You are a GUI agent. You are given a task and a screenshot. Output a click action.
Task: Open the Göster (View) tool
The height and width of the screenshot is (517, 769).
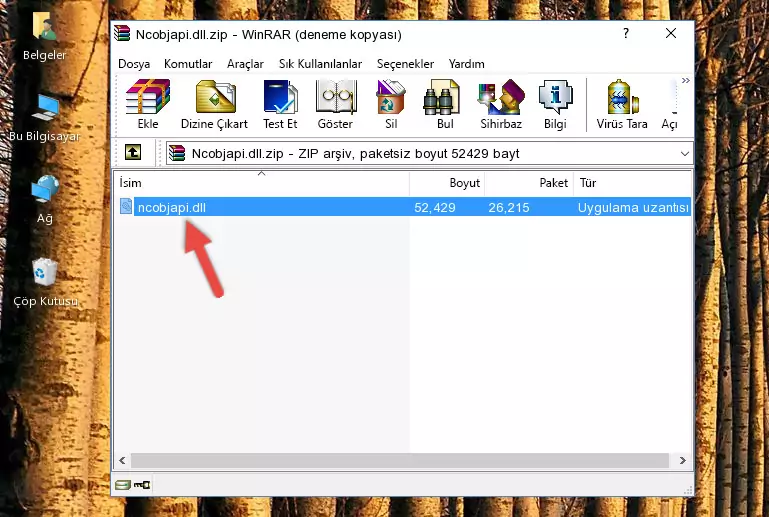tap(335, 104)
